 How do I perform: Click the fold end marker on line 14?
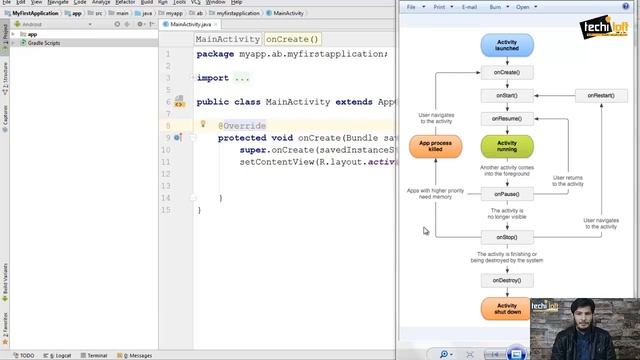(193, 198)
